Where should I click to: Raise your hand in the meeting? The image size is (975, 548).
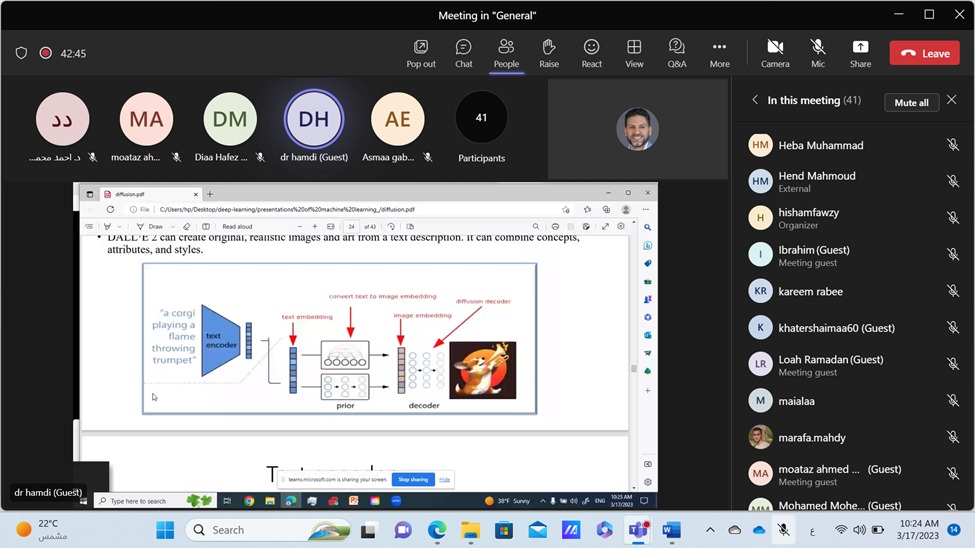pyautogui.click(x=549, y=53)
